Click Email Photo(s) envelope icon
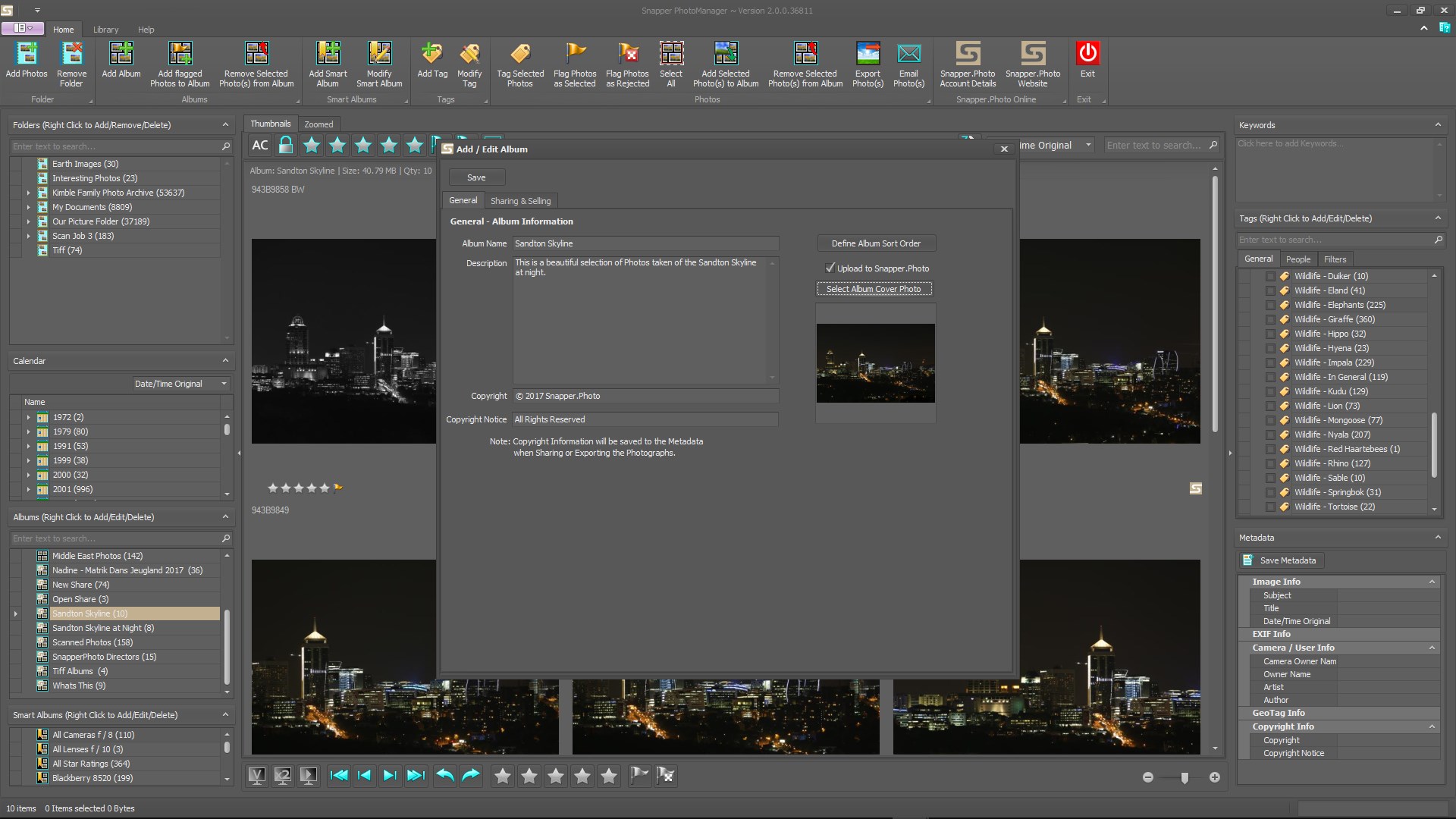The image size is (1456, 819). (908, 54)
